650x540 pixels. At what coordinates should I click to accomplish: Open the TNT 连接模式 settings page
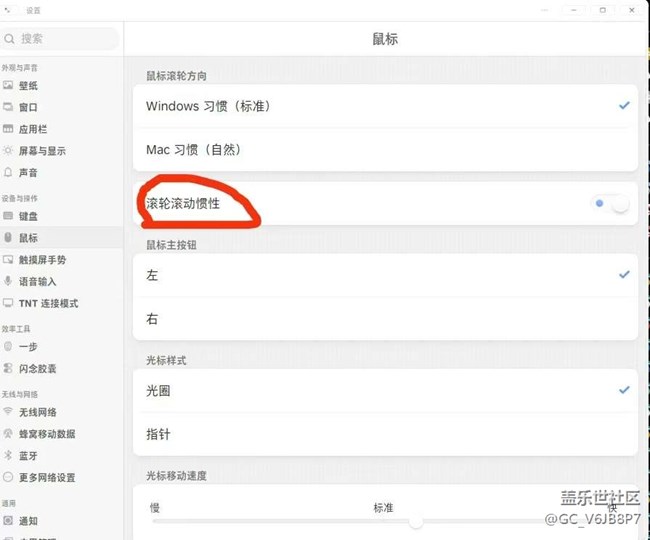[48, 304]
